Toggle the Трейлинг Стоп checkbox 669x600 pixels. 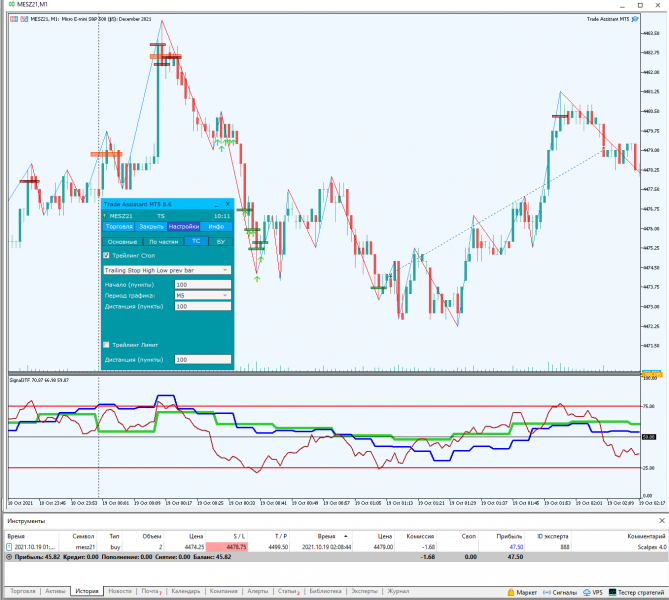[x=106, y=255]
